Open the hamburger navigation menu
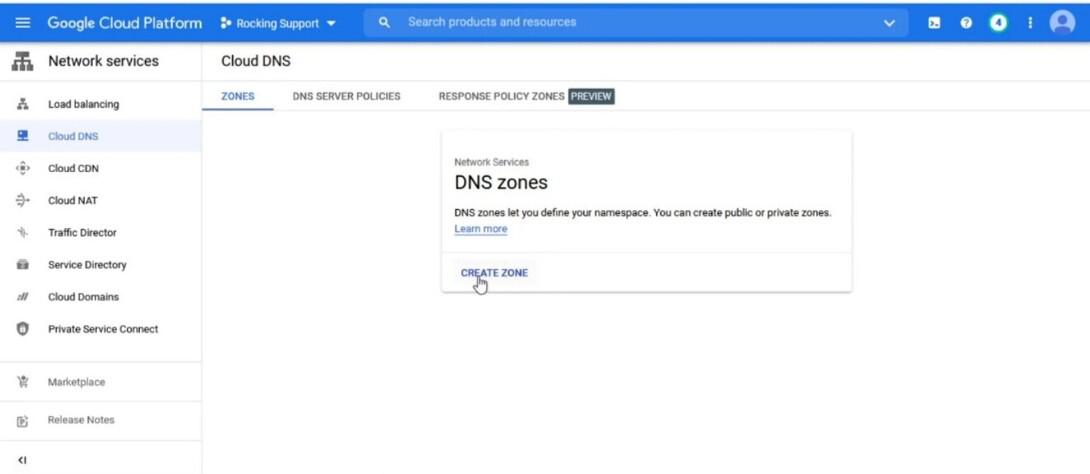Image resolution: width=1090 pixels, height=474 pixels. (x=22, y=23)
